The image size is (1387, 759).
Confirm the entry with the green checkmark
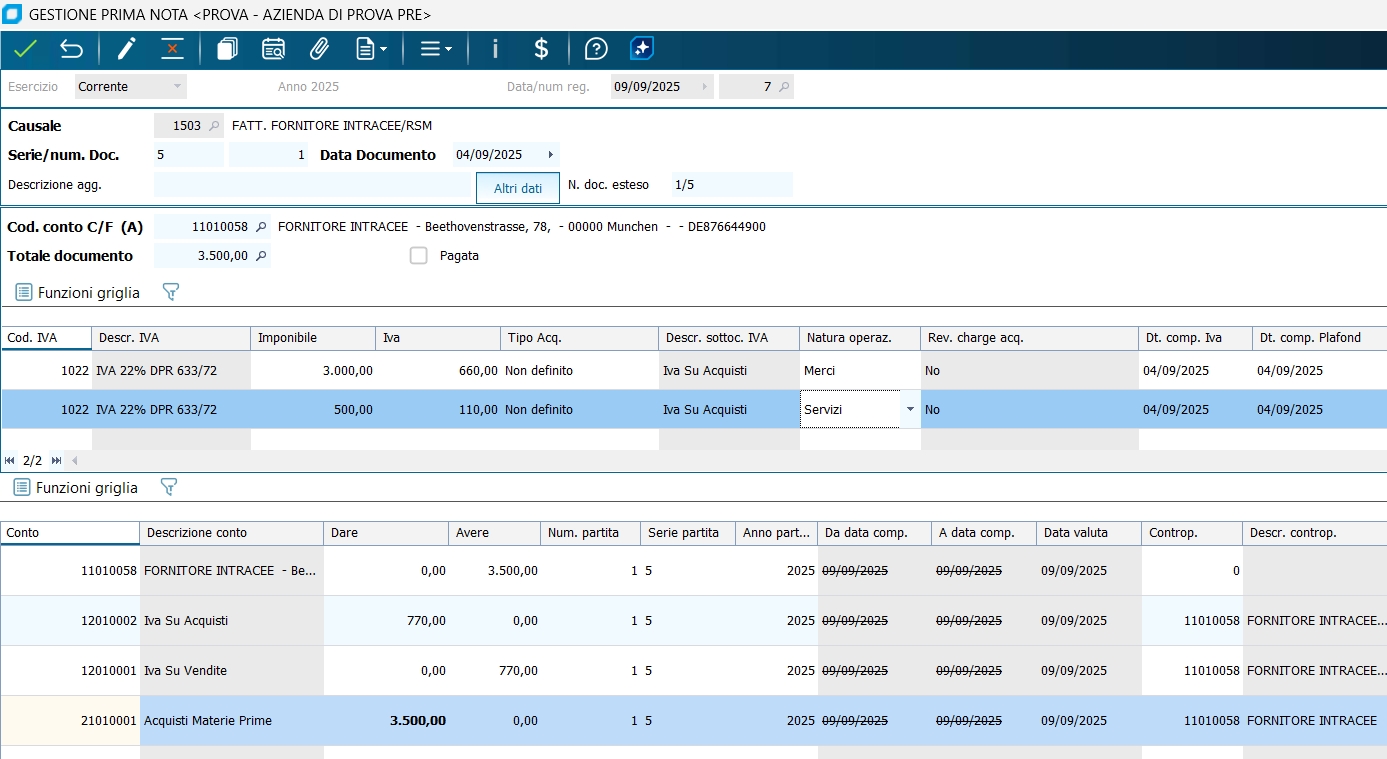[26, 49]
